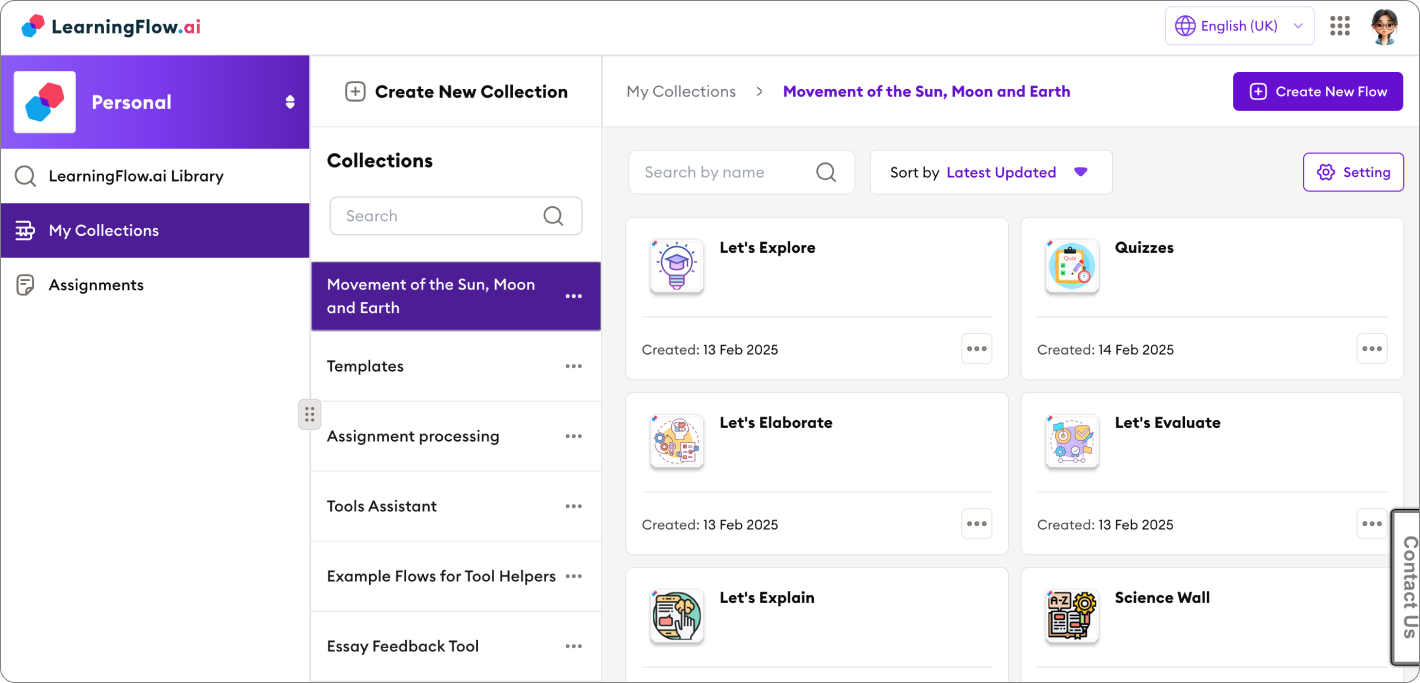Viewport: 1420px width, 683px height.
Task: Click the Science Wall icon
Action: pos(1072,616)
